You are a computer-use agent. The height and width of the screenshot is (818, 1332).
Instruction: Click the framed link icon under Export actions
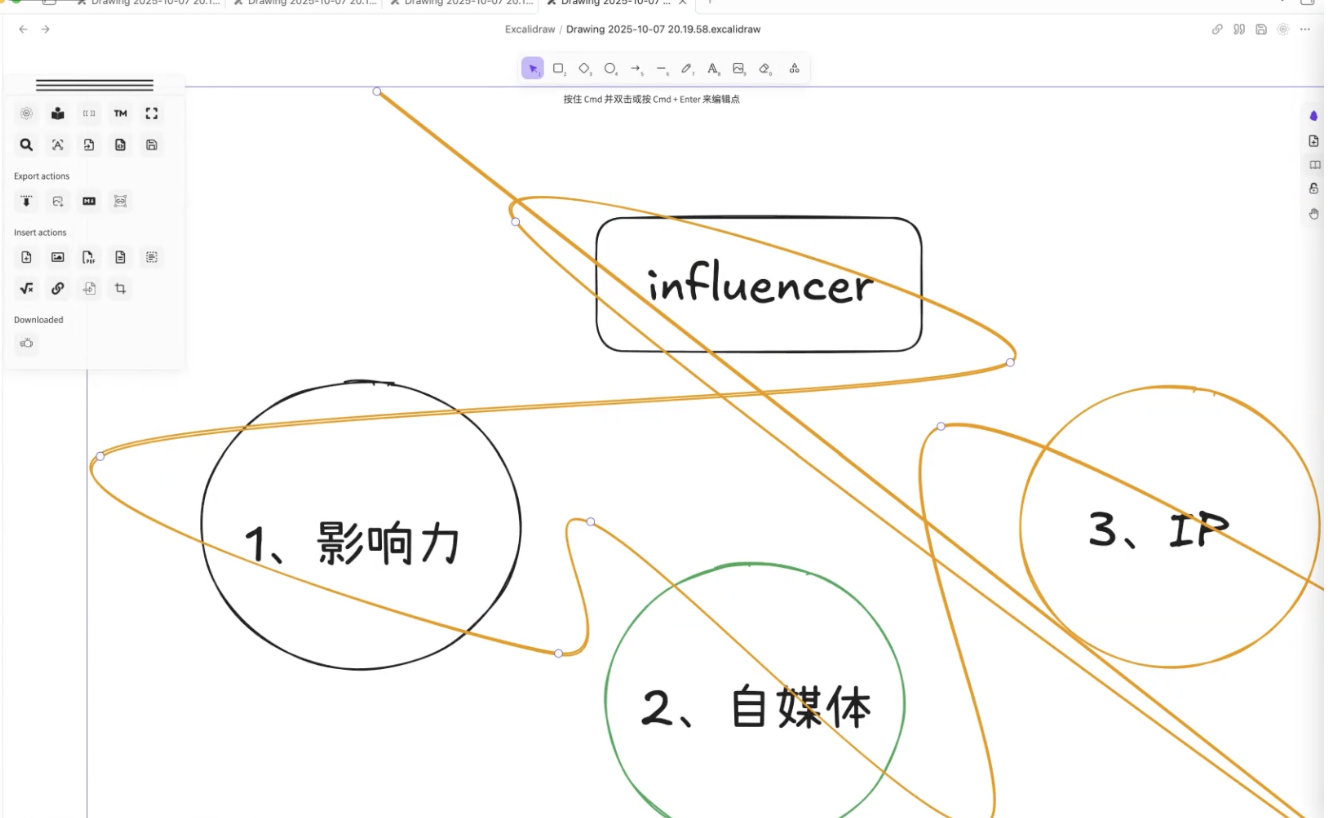[120, 201]
